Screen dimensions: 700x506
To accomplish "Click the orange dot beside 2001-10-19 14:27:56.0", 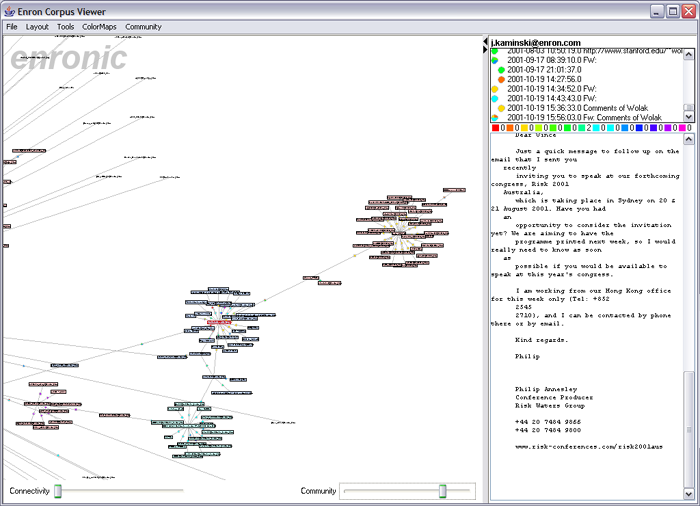I will pyautogui.click(x=501, y=79).
